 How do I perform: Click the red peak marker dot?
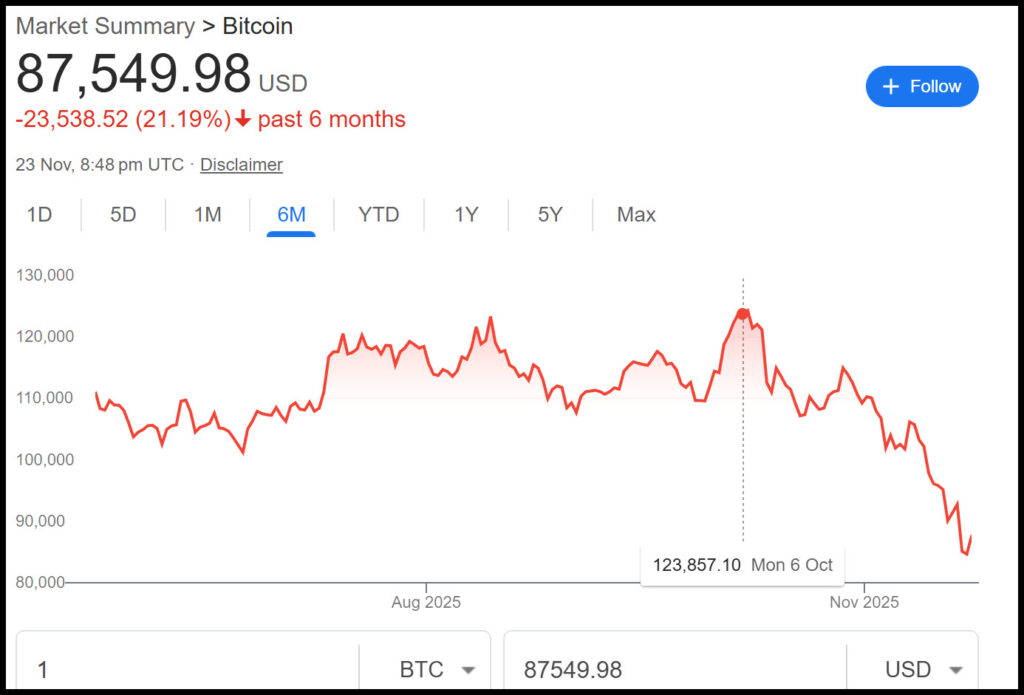[742, 314]
